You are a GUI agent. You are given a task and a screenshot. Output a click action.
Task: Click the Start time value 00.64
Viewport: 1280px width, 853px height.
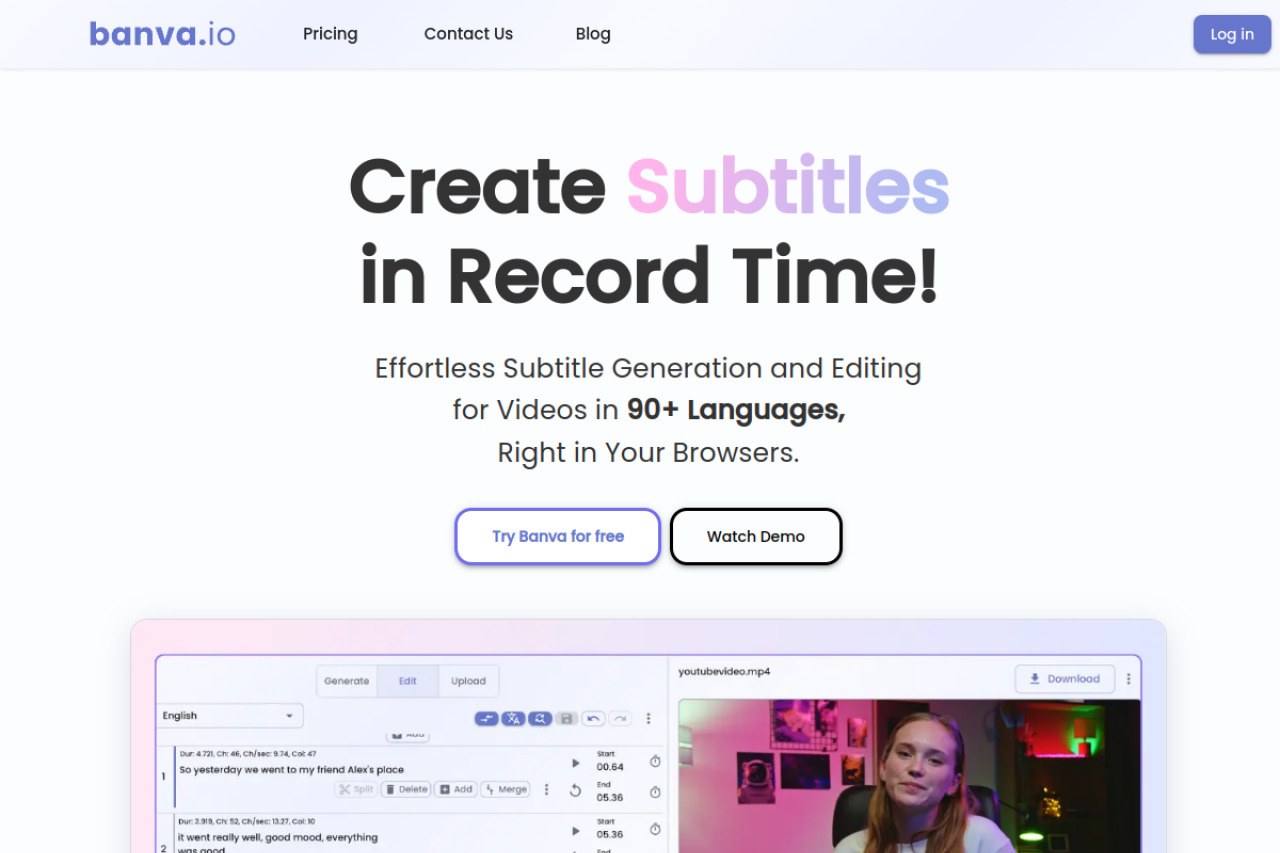(x=610, y=767)
